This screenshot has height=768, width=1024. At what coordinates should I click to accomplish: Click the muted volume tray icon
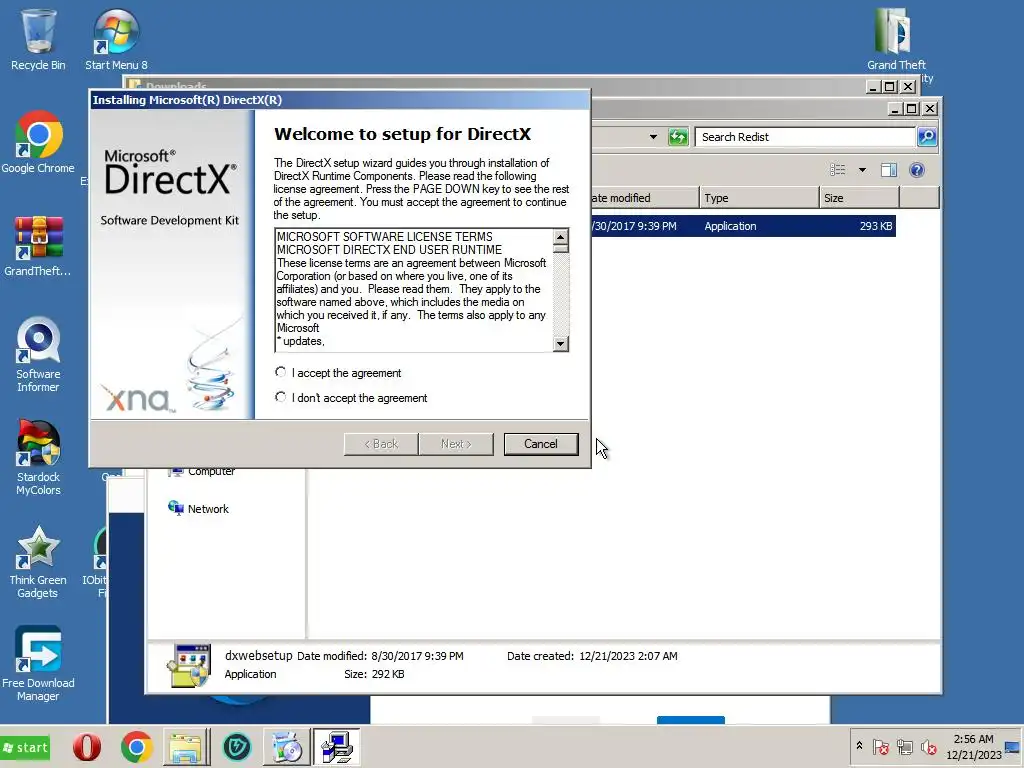(928, 746)
